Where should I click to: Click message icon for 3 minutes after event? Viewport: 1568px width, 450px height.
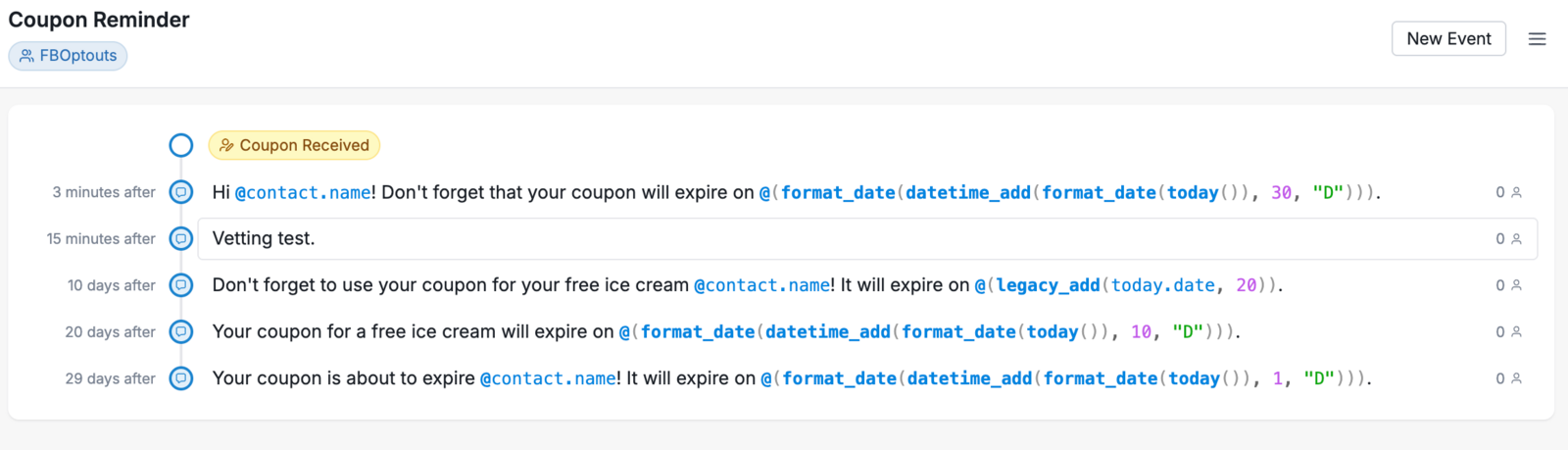tap(181, 192)
